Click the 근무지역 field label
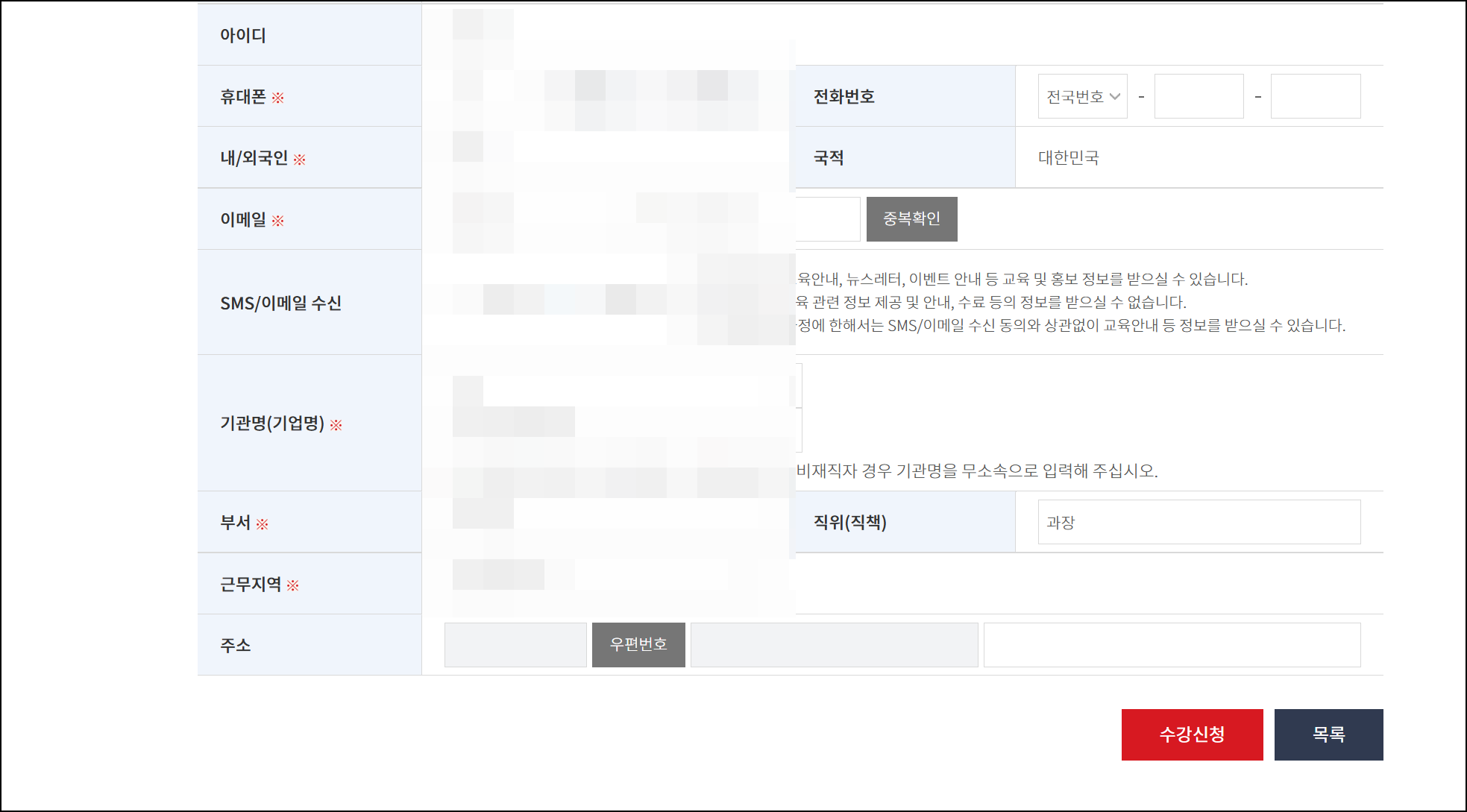Image resolution: width=1467 pixels, height=812 pixels. coord(251,584)
